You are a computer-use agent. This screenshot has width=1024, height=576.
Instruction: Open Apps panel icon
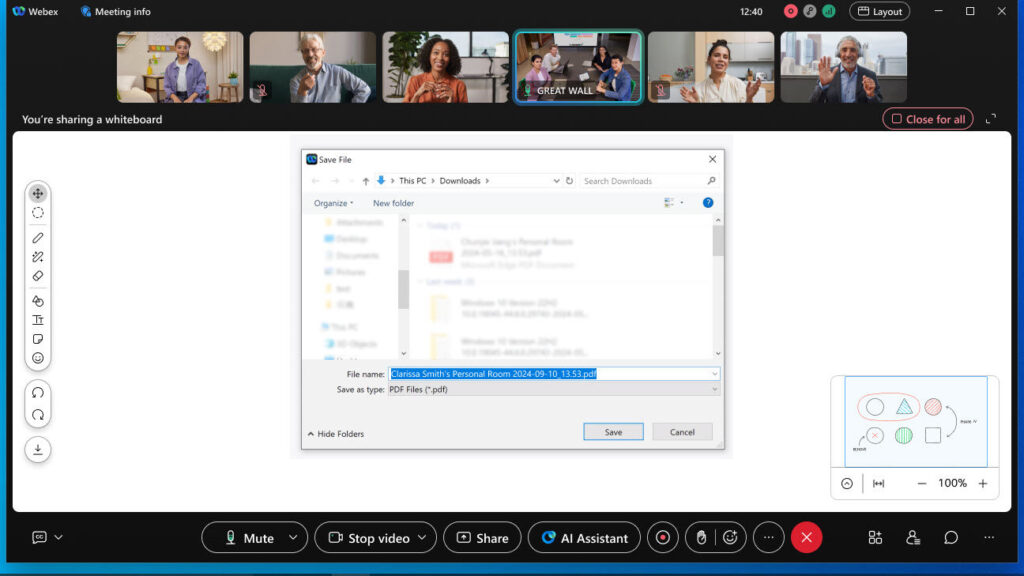click(875, 537)
